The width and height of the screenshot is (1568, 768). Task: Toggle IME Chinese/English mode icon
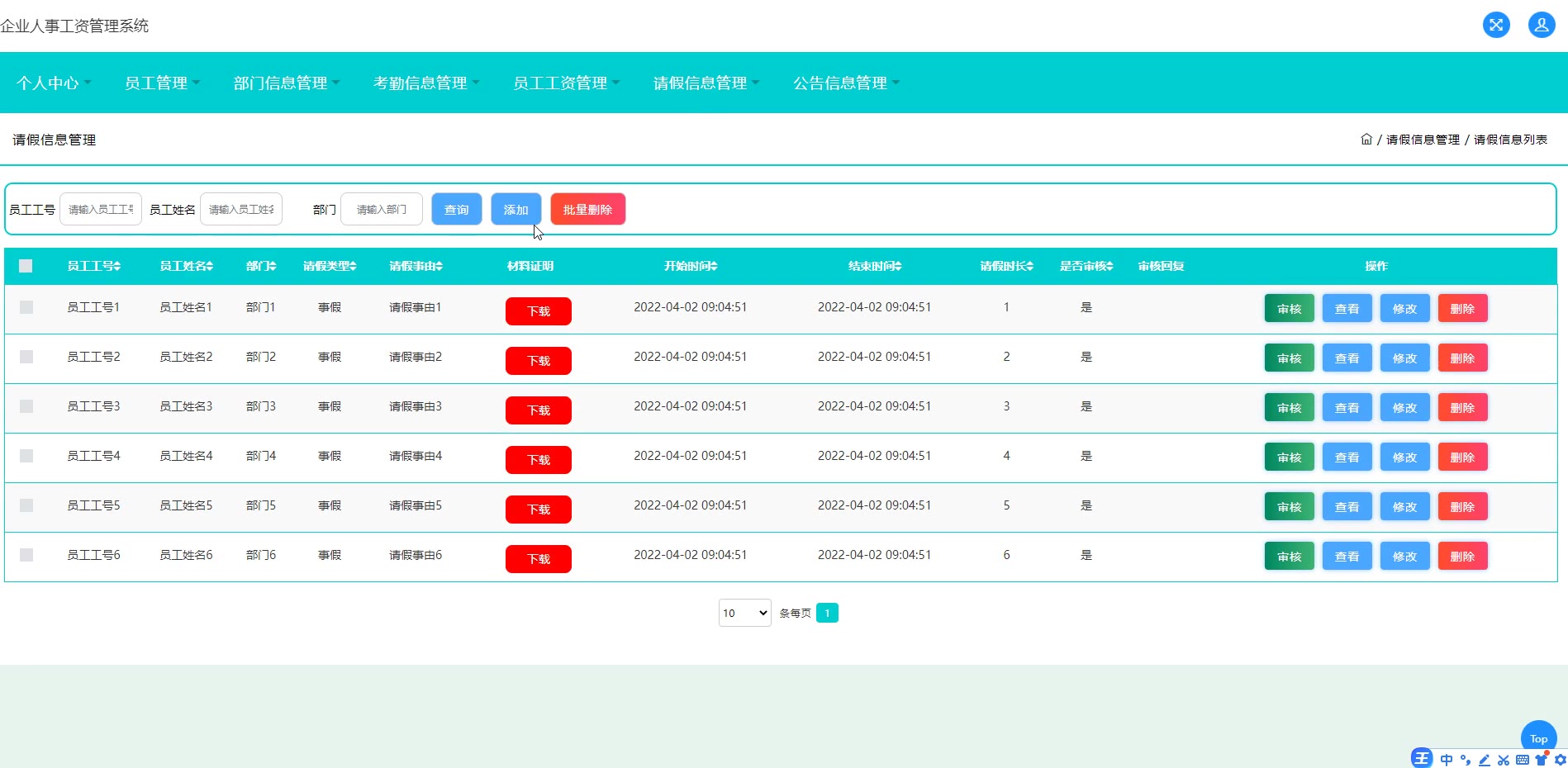point(1446,760)
